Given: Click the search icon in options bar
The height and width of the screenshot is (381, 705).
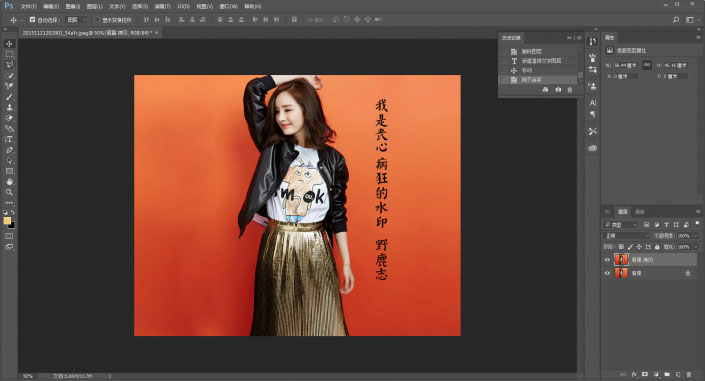Looking at the screenshot, I should (676, 20).
